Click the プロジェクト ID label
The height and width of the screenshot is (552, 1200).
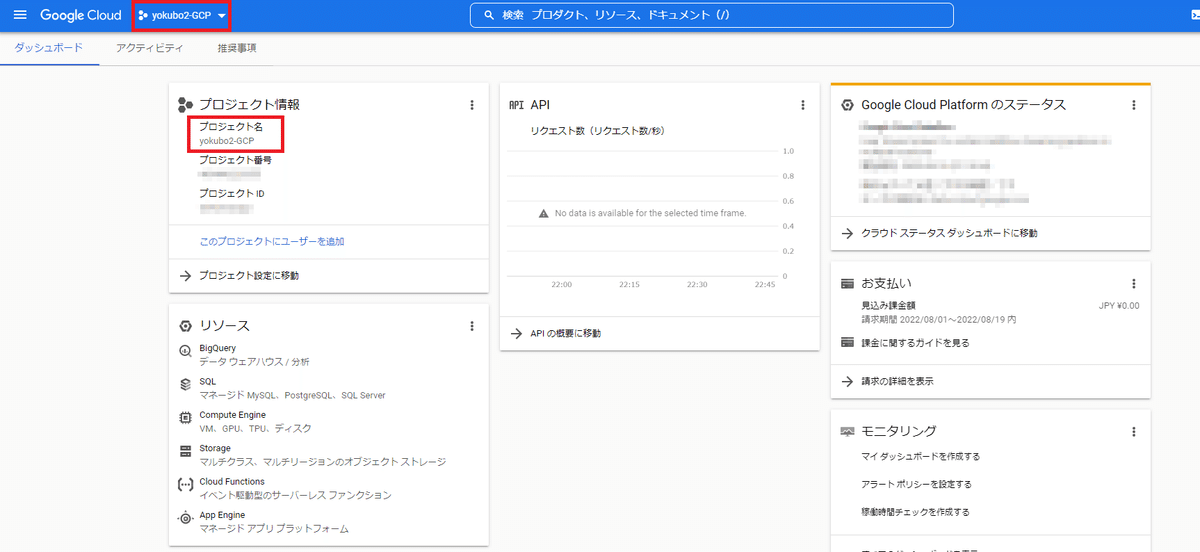click(231, 193)
